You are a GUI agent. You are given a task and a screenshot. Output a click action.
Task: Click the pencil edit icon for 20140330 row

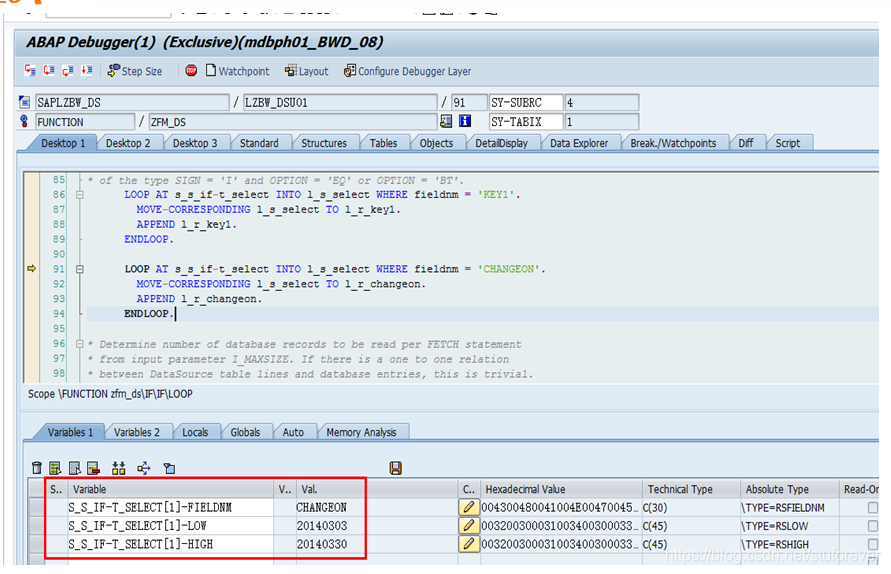point(468,544)
